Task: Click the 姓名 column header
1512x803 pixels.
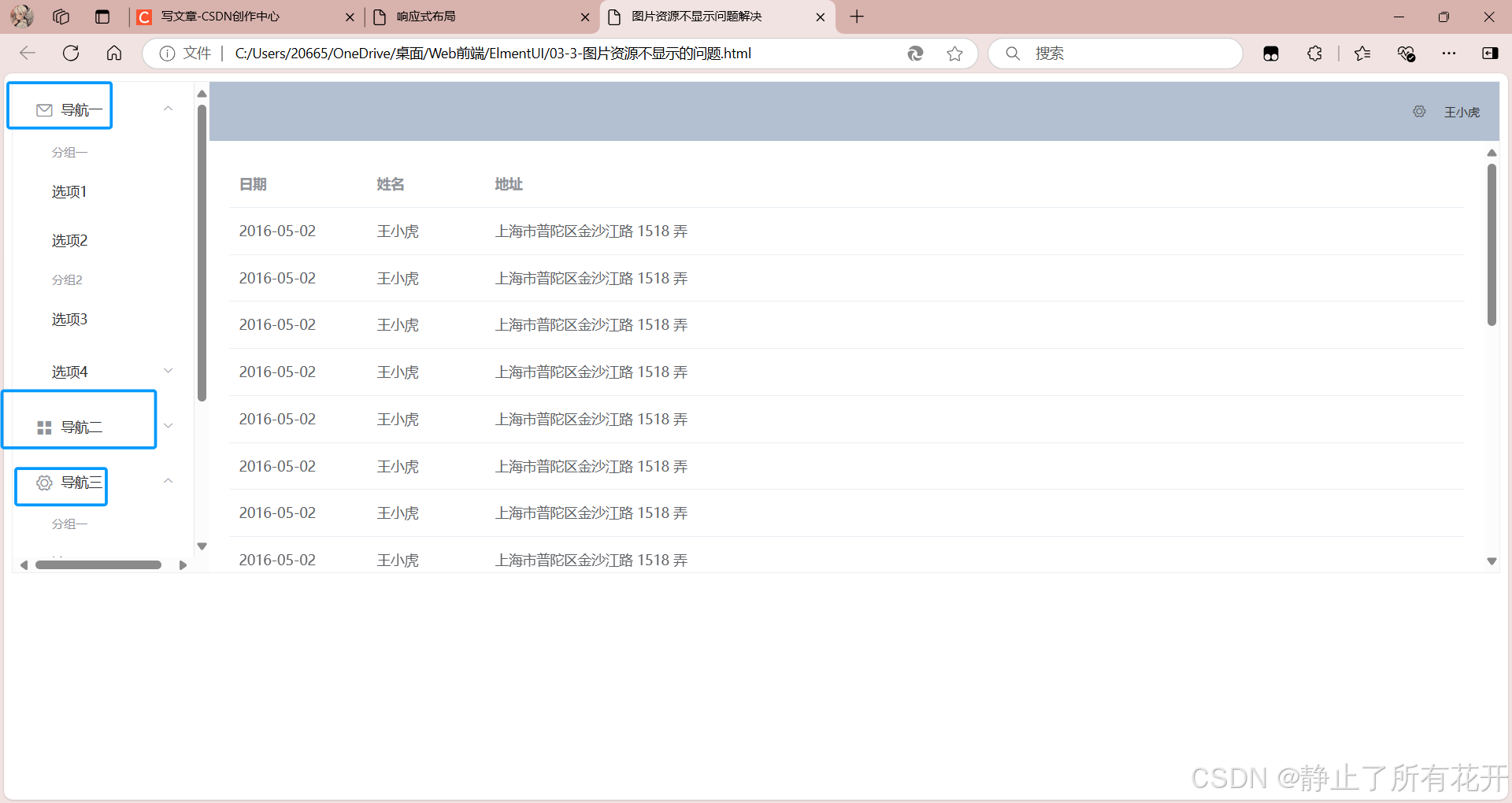Action: click(x=391, y=184)
